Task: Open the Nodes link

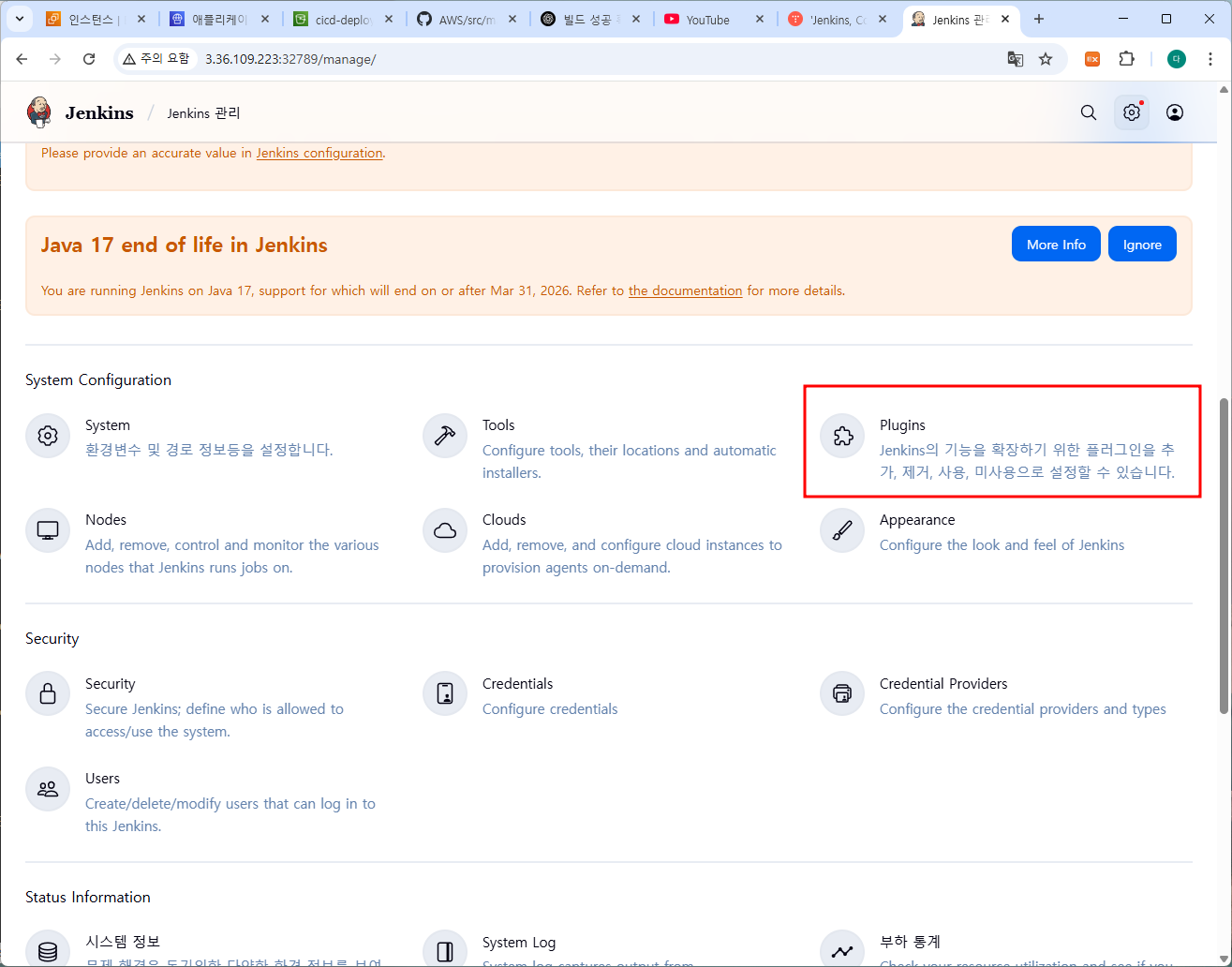Action: [x=106, y=520]
